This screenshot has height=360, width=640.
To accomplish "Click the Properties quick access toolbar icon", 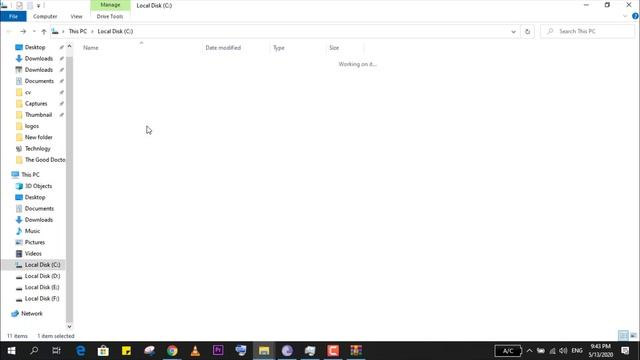I will tap(19, 5).
